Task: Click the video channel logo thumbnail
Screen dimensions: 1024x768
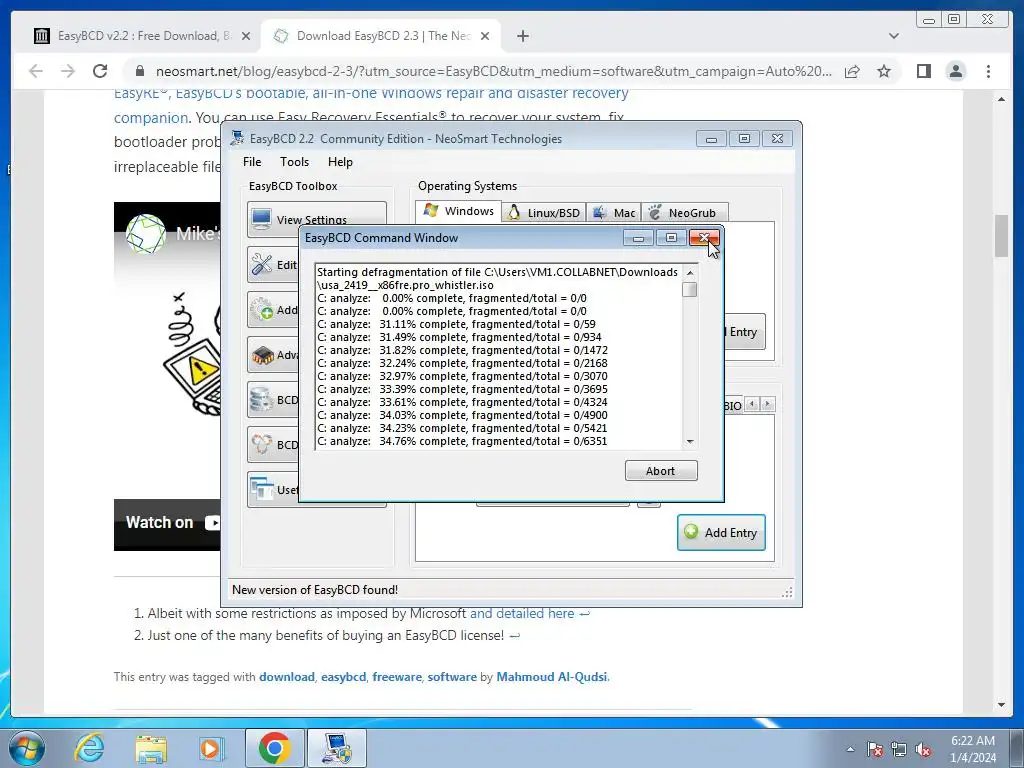Action: 146,233
